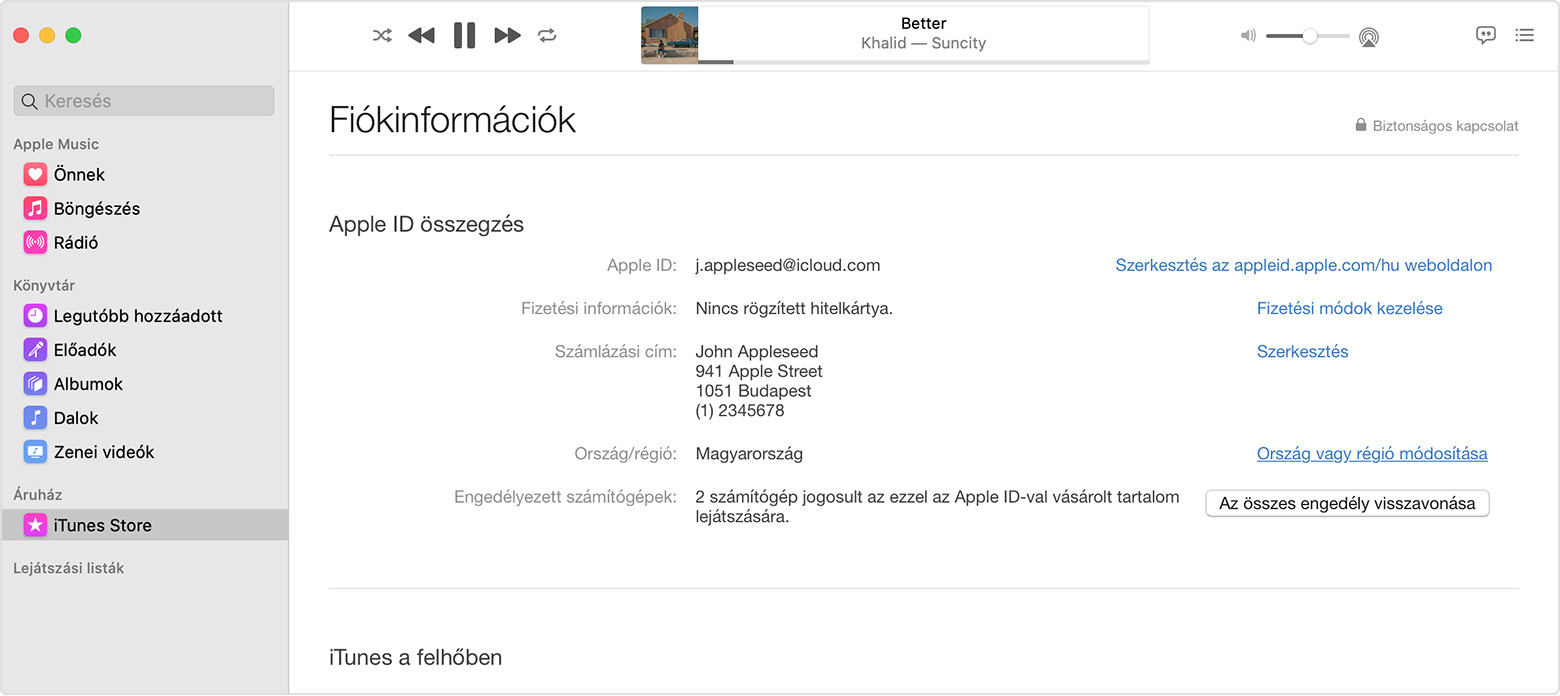Image resolution: width=1560 pixels, height=696 pixels.
Task: Open the AirPlay device picker
Action: 1369,36
